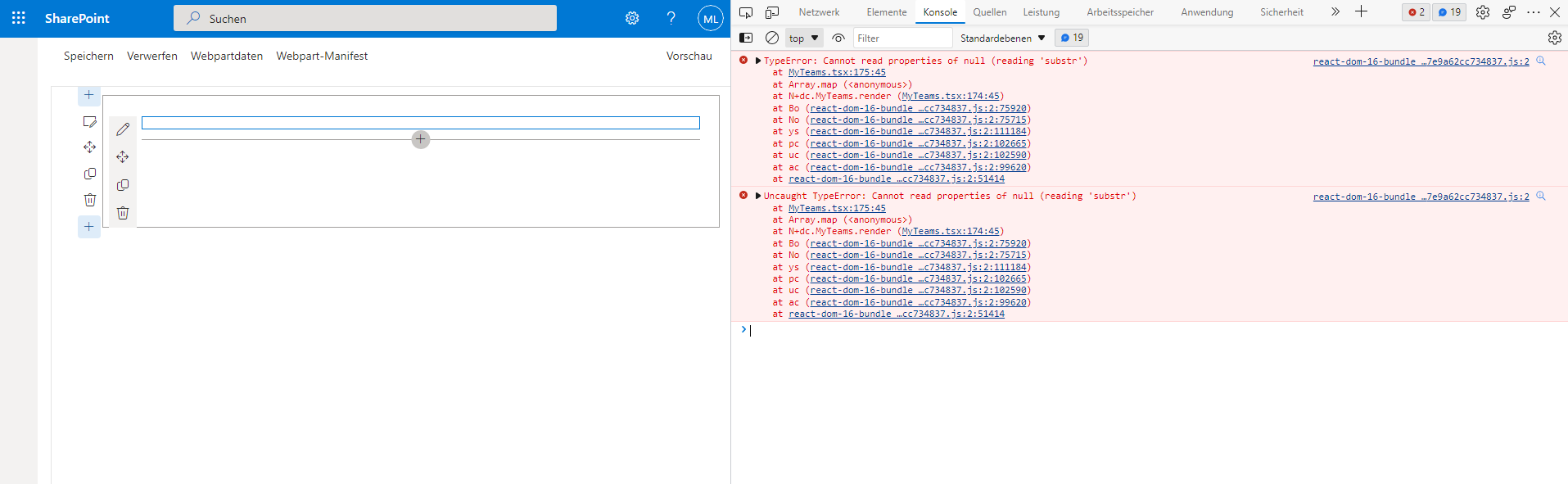Close the DevTools panel

tap(1555, 12)
